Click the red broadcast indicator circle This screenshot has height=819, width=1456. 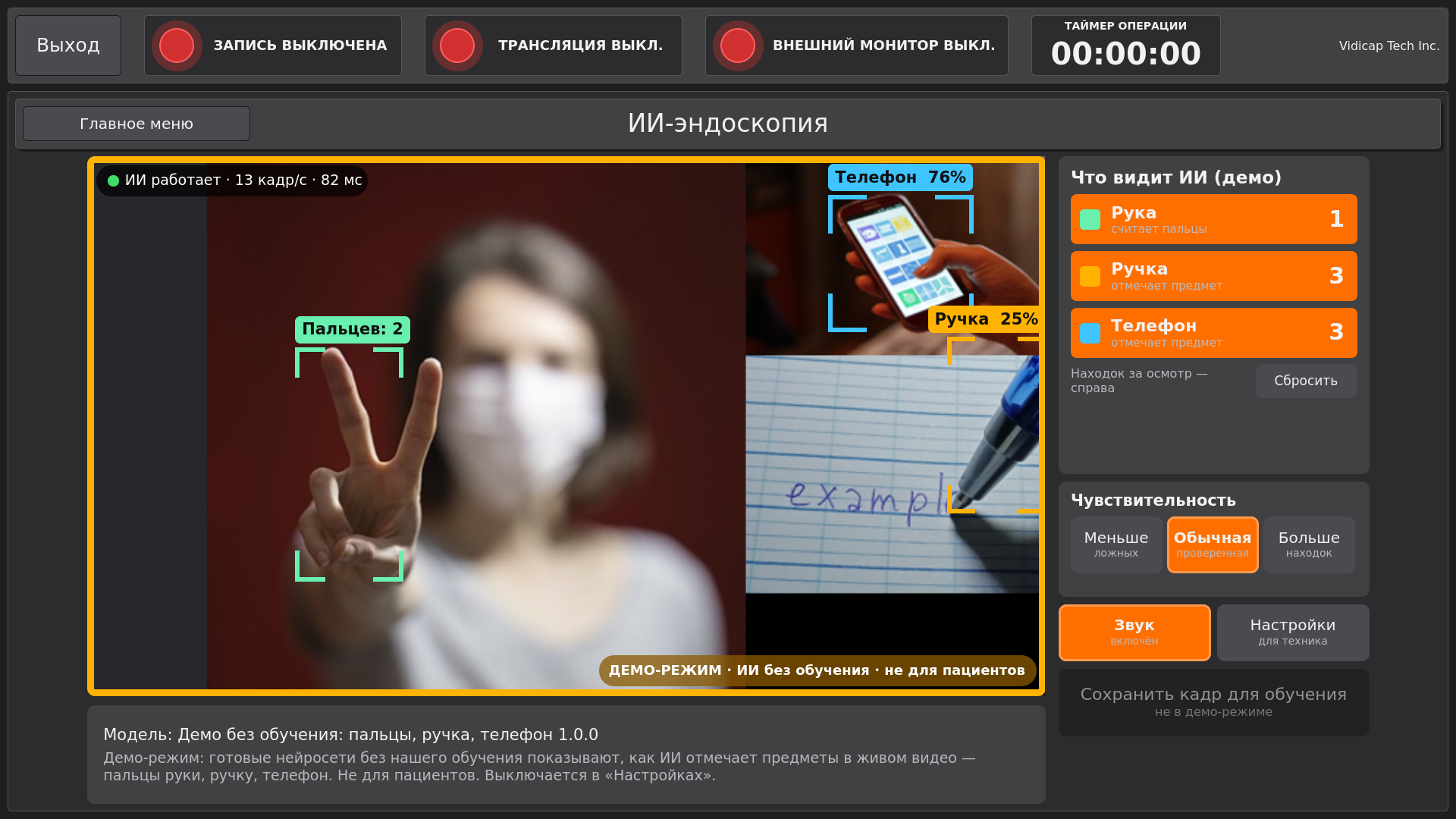click(457, 45)
